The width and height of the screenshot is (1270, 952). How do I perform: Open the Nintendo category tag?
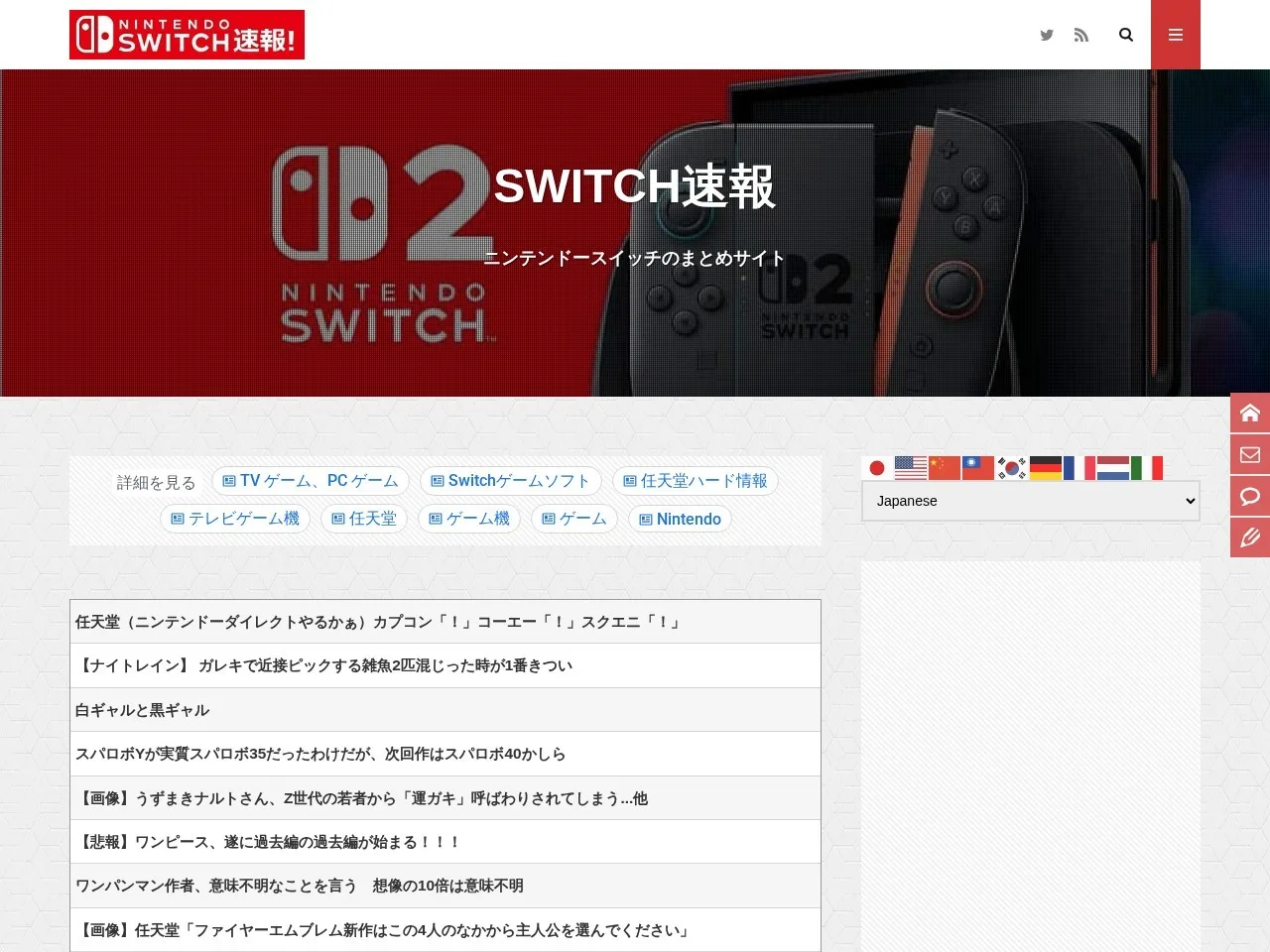[x=681, y=519]
